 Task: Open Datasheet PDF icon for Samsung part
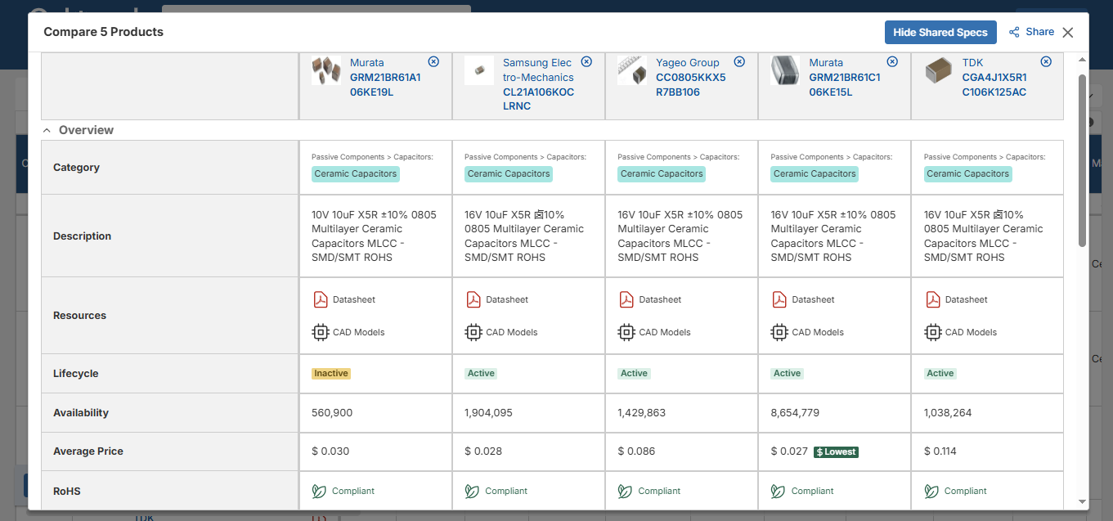(473, 300)
